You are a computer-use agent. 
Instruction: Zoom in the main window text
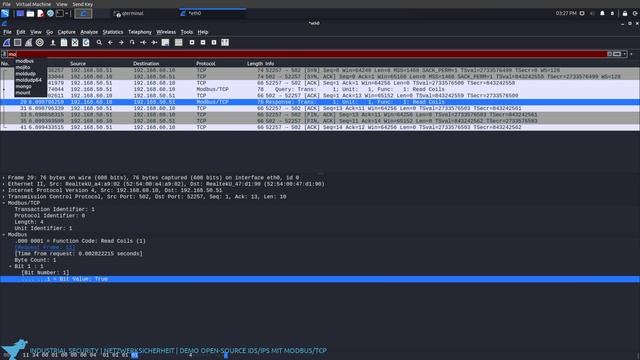coord(192,42)
